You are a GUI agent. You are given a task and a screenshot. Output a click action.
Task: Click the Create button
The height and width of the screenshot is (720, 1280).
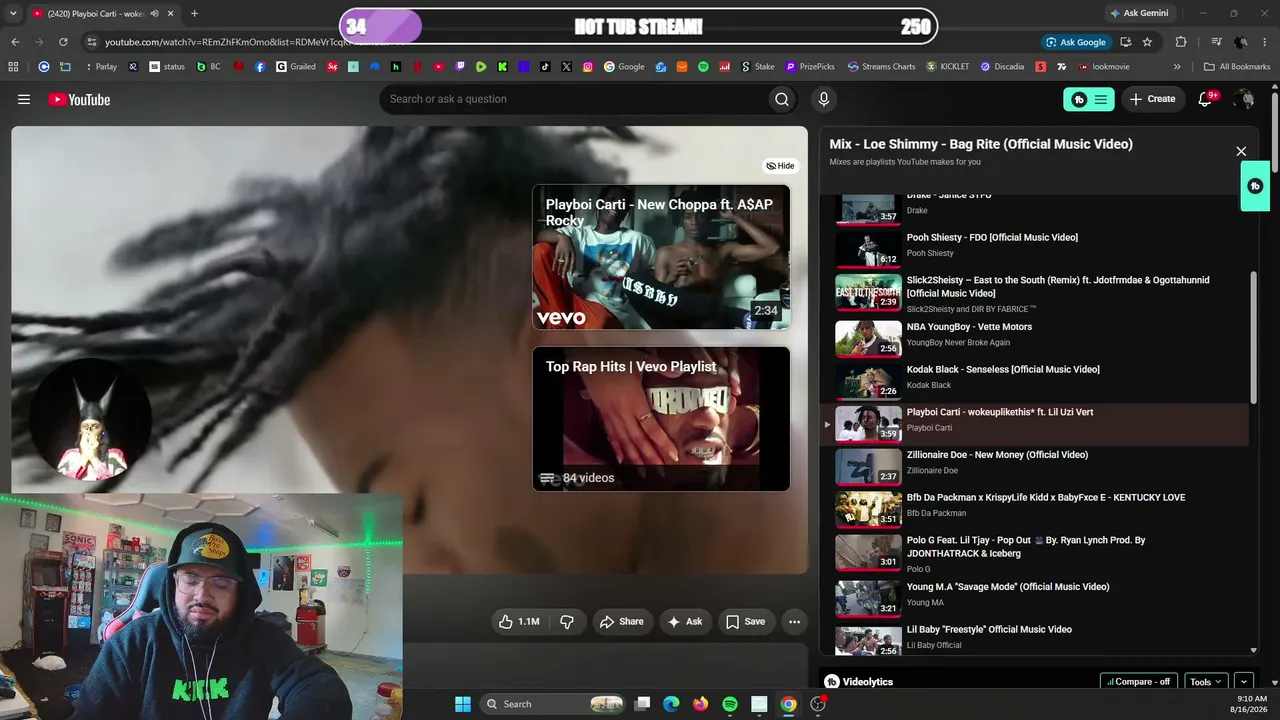click(x=1153, y=99)
